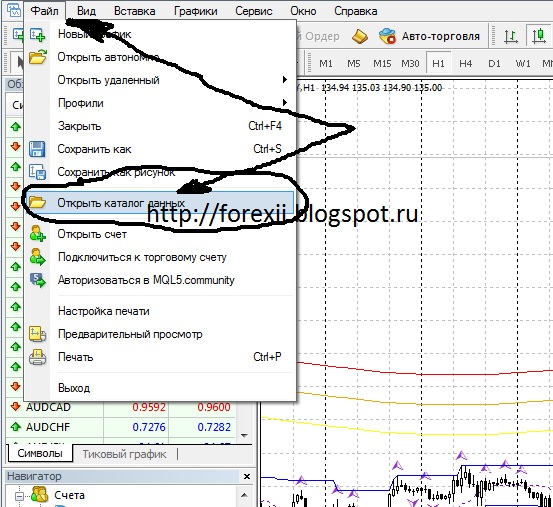This screenshot has height=507, width=553.
Task: Select AUDCHF row in Market Watch
Action: pyautogui.click(x=121, y=427)
